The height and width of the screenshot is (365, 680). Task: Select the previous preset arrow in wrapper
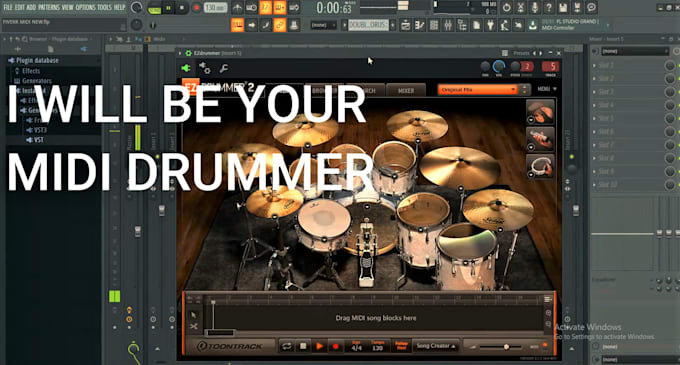tap(534, 53)
